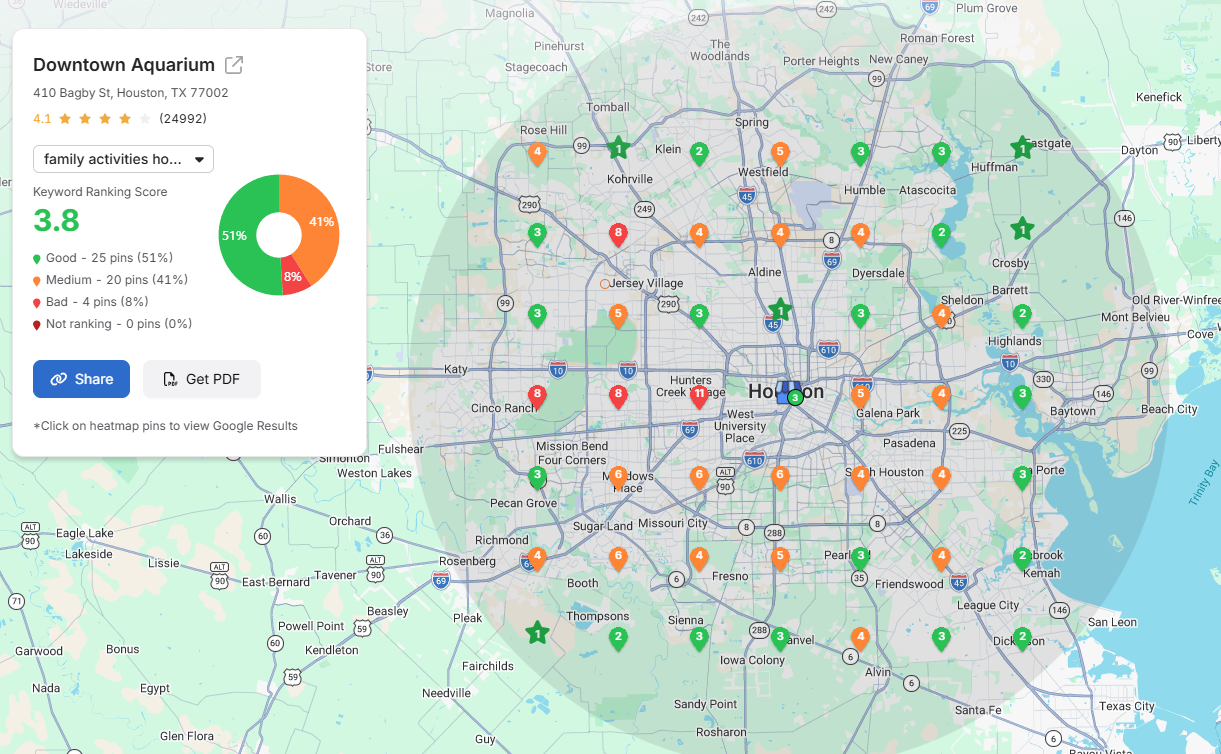Select orange pin 4 on South Houston
Viewport: 1221px width, 754px height.
pos(860,476)
